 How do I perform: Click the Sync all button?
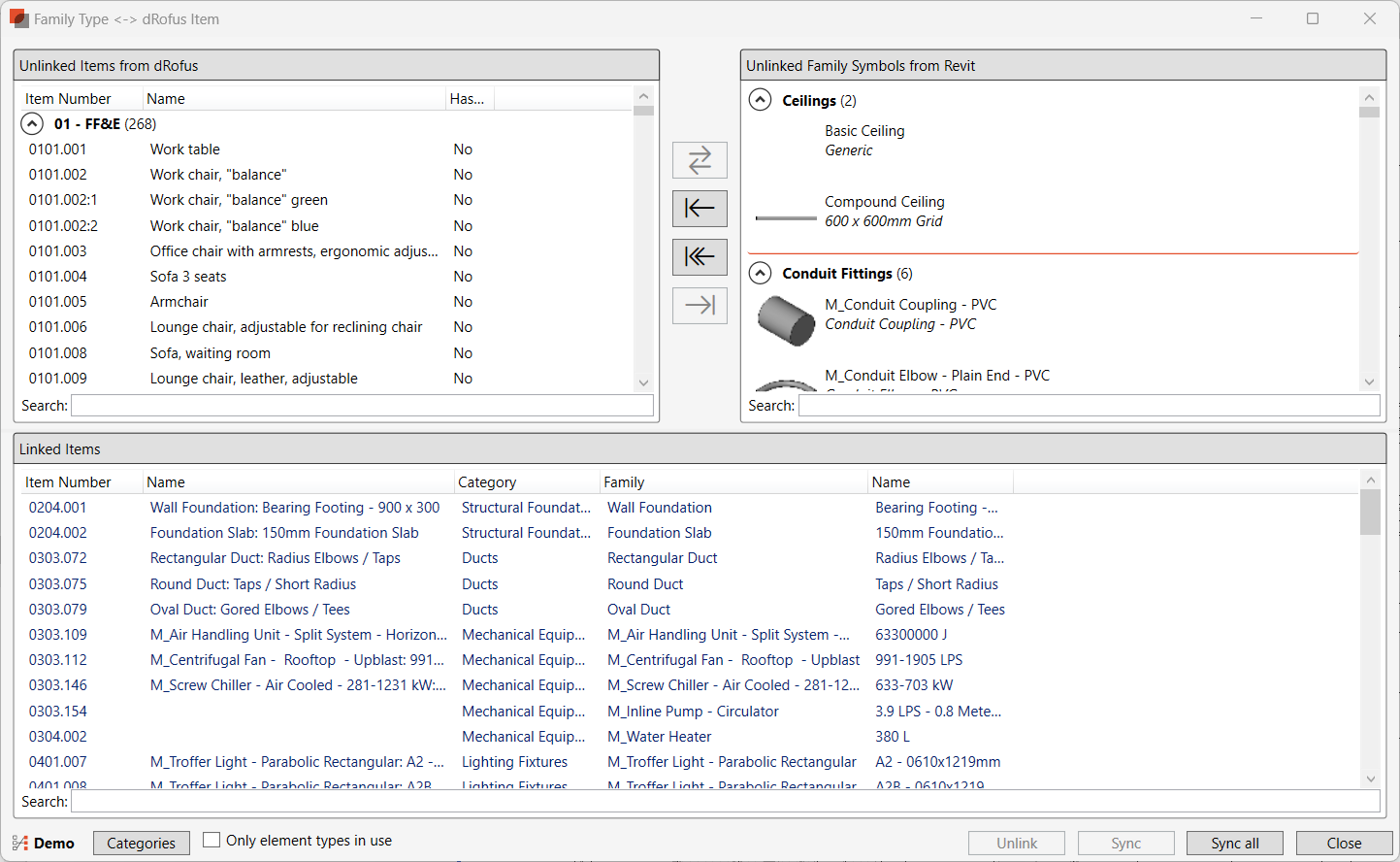click(1234, 843)
